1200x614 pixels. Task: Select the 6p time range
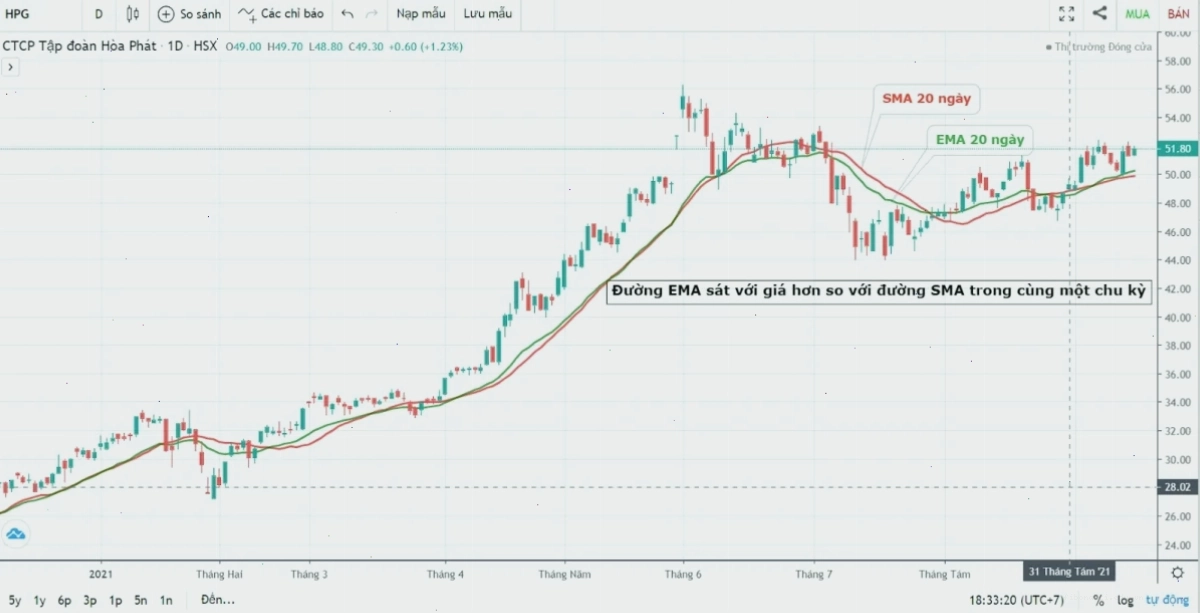point(64,600)
